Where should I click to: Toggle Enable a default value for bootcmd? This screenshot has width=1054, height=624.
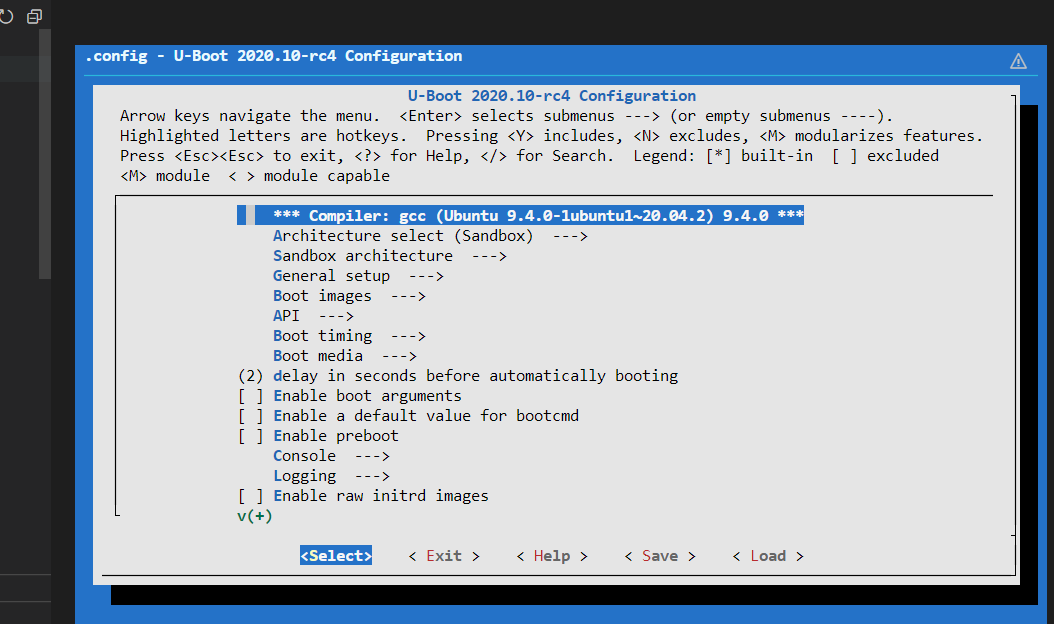click(x=251, y=416)
